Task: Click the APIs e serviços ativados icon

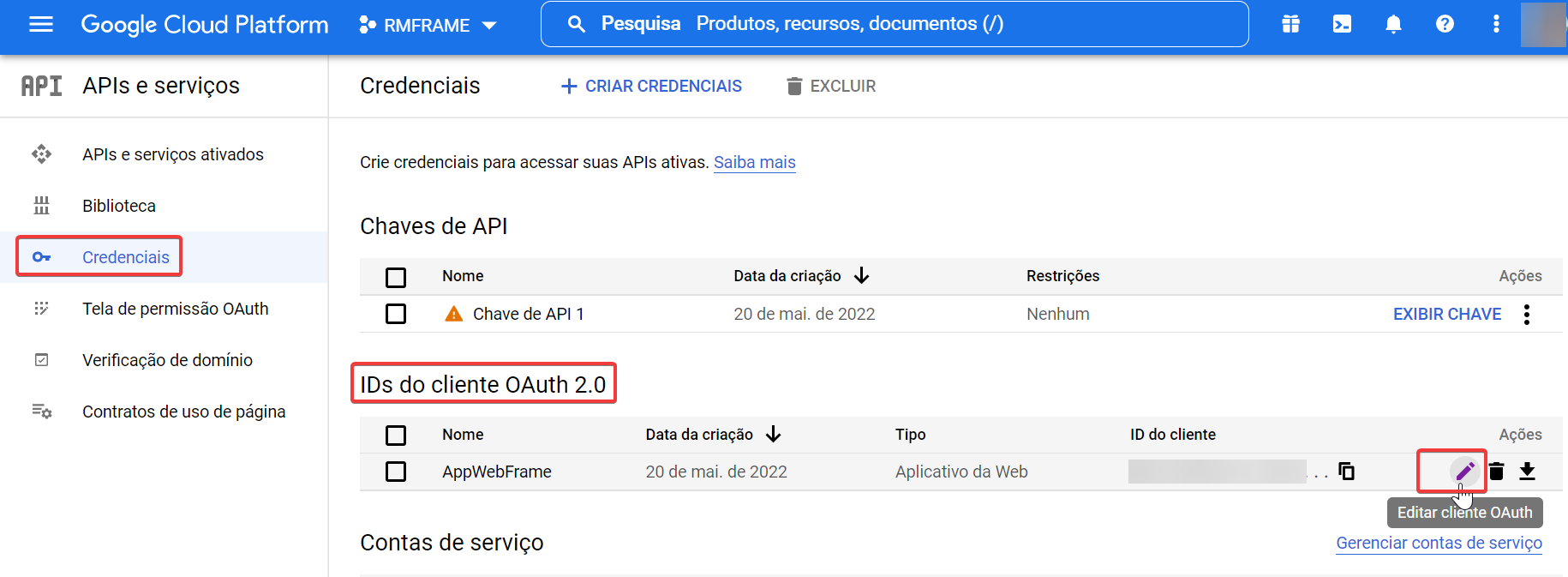Action: click(x=41, y=154)
